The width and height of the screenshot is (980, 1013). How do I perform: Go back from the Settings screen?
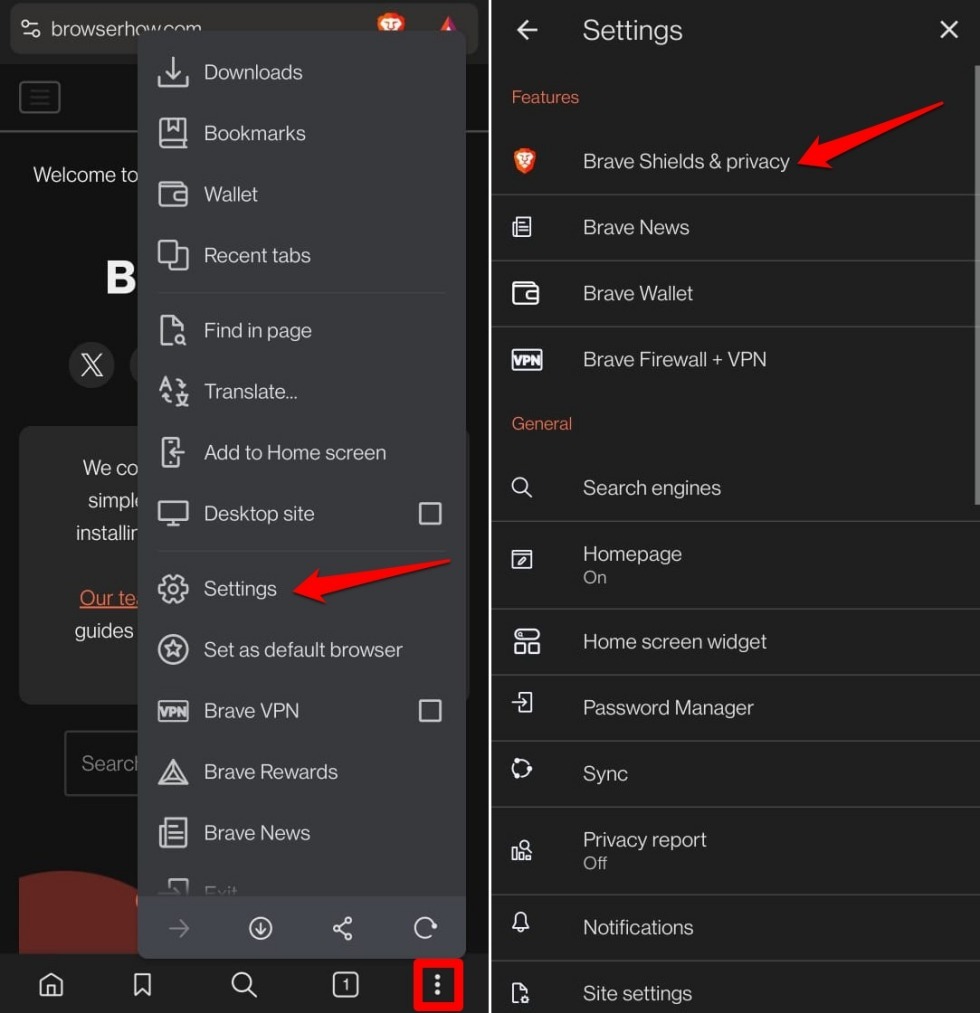tap(527, 30)
